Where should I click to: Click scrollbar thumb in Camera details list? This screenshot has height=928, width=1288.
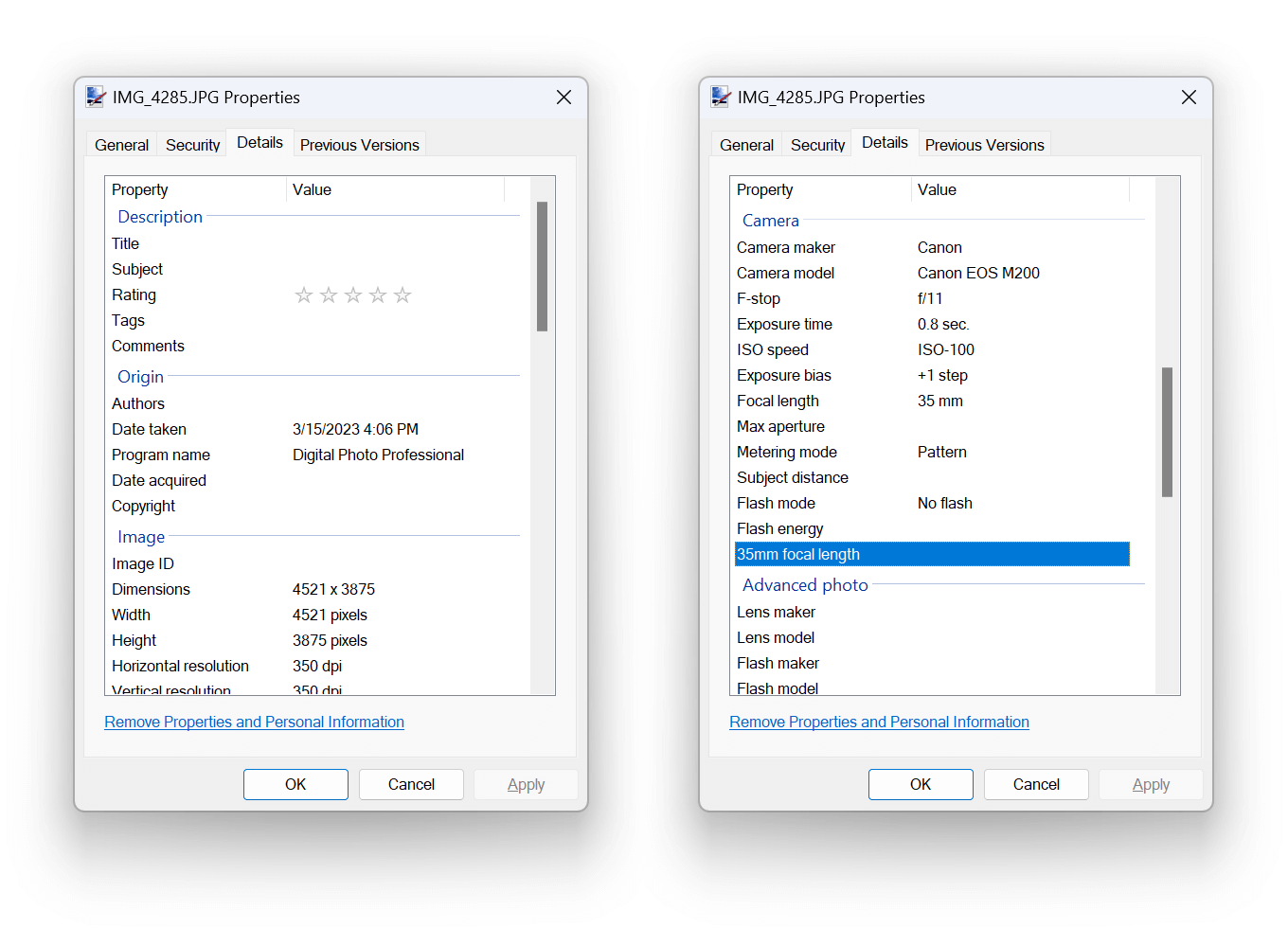coord(1167,432)
